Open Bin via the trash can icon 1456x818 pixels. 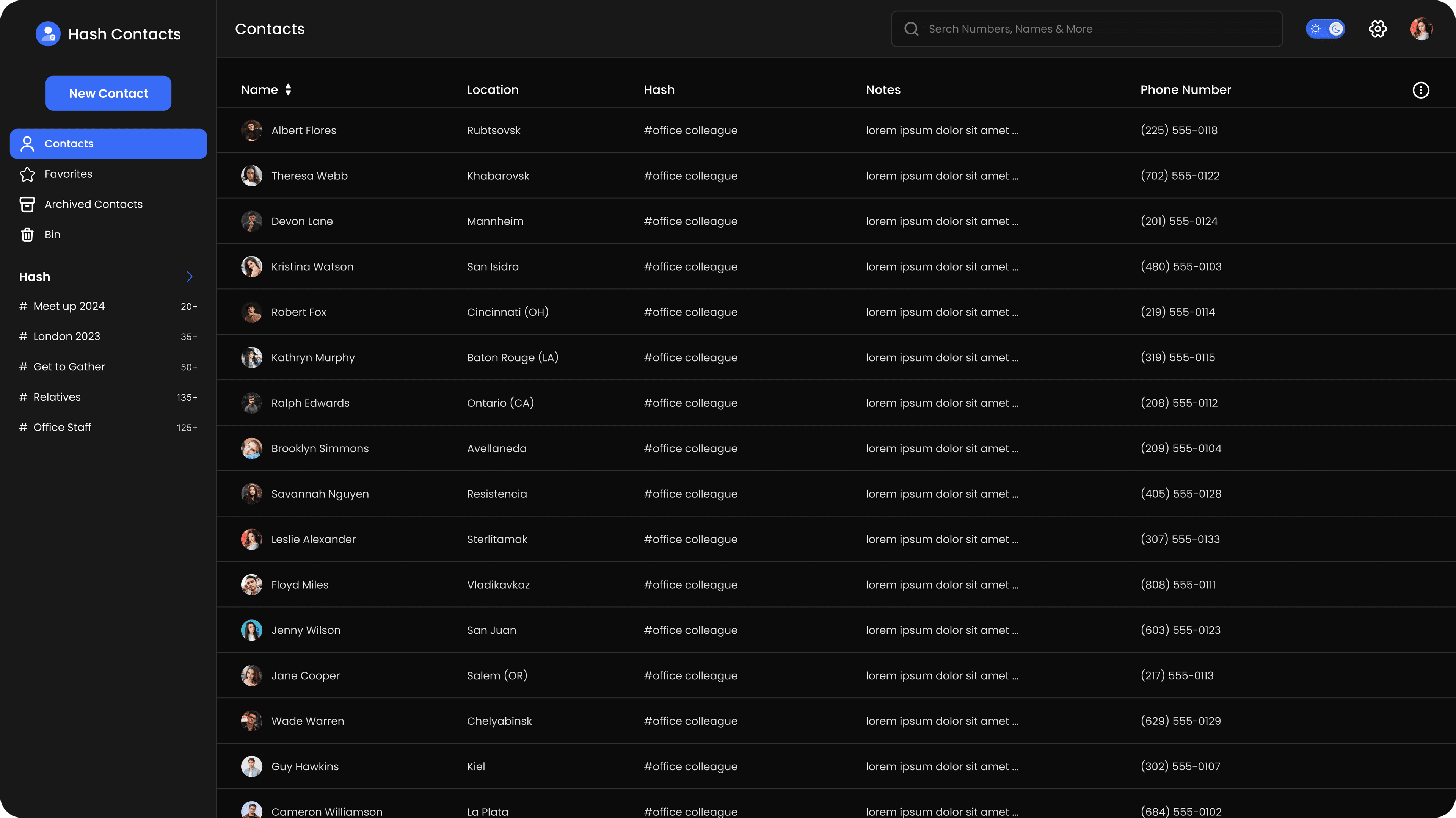point(27,234)
